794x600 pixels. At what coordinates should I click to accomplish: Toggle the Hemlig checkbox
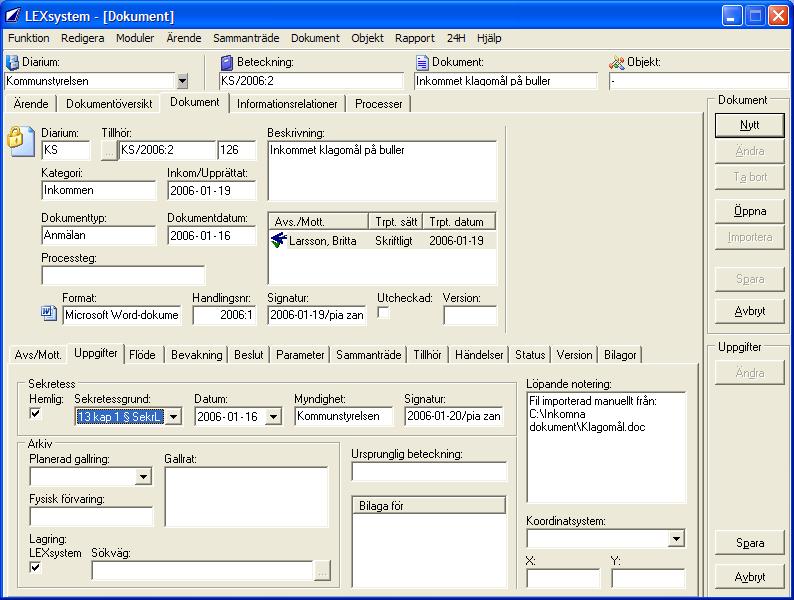click(x=35, y=414)
